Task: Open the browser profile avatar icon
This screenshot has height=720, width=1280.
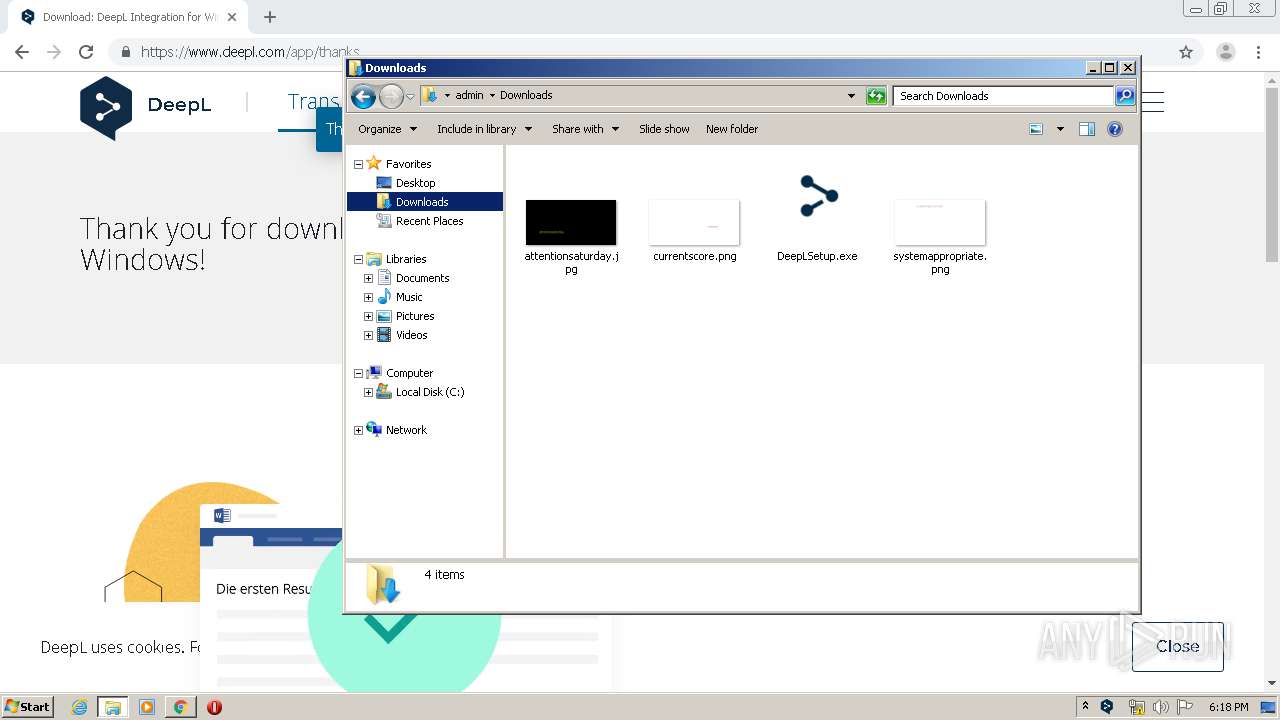Action: 1225,52
